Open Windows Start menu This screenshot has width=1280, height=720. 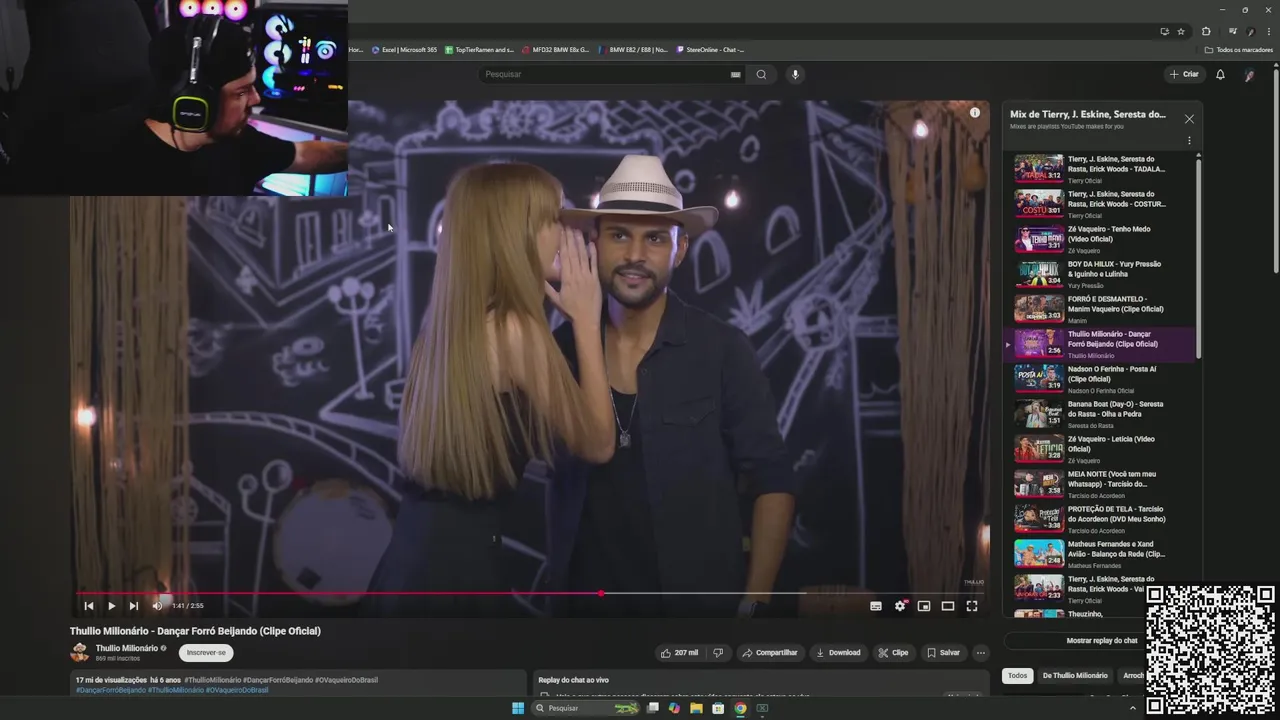point(518,708)
